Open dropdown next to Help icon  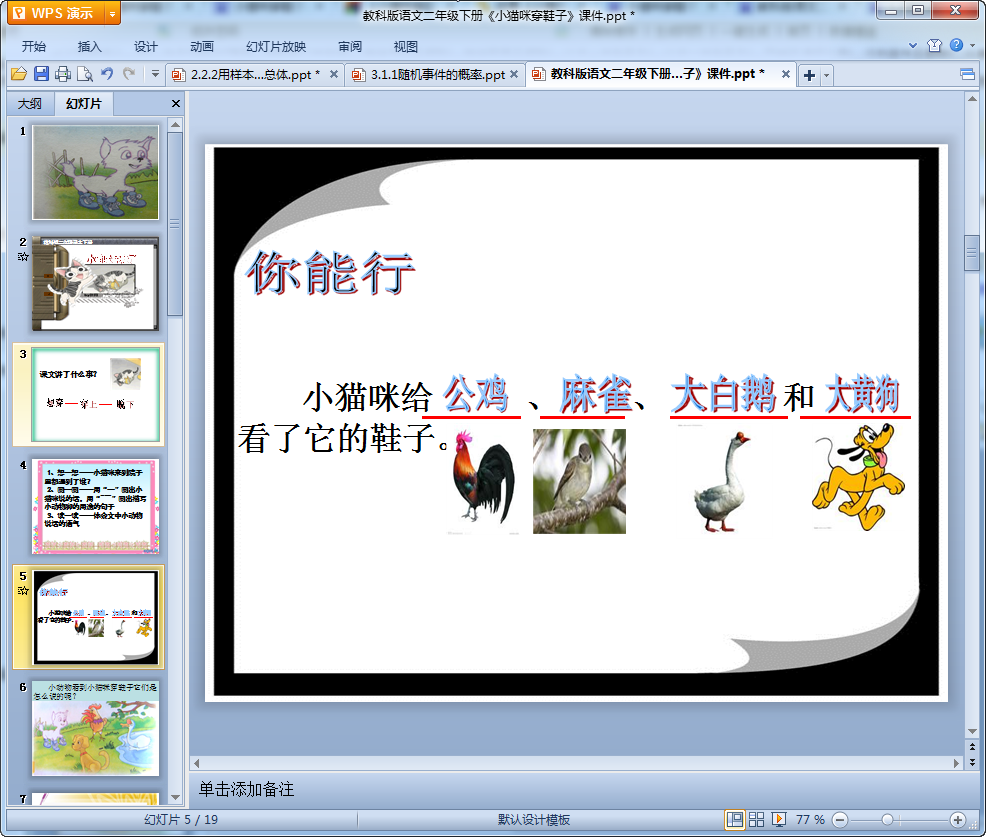click(x=972, y=45)
